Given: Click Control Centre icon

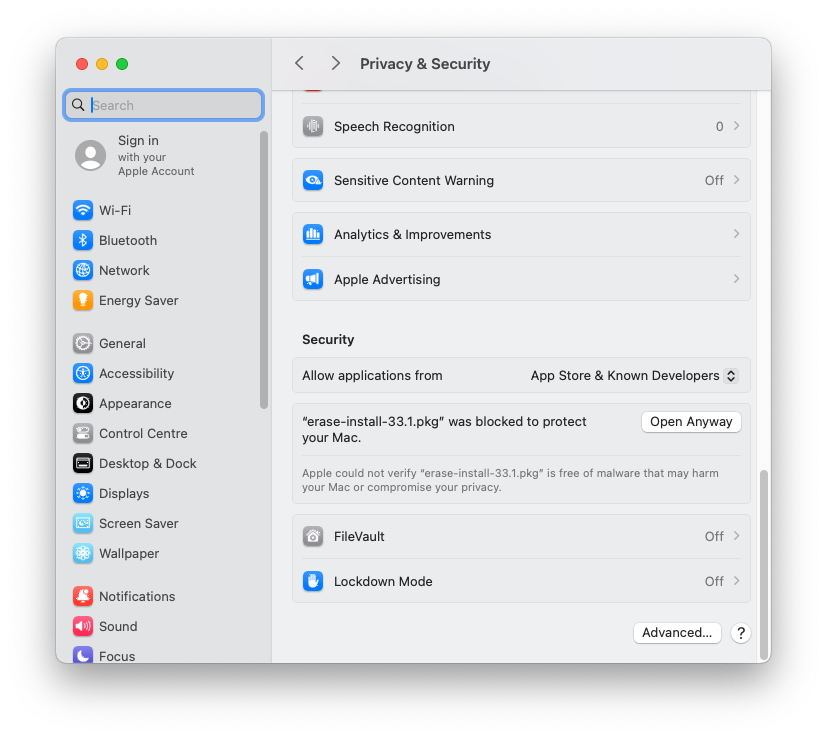Looking at the screenshot, I should (83, 433).
